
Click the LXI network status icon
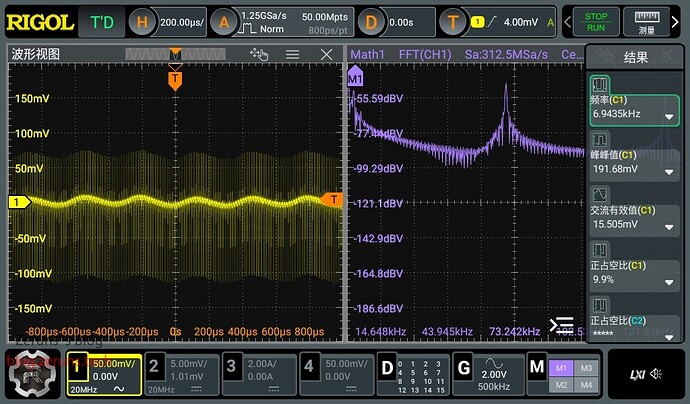pyautogui.click(x=637, y=374)
